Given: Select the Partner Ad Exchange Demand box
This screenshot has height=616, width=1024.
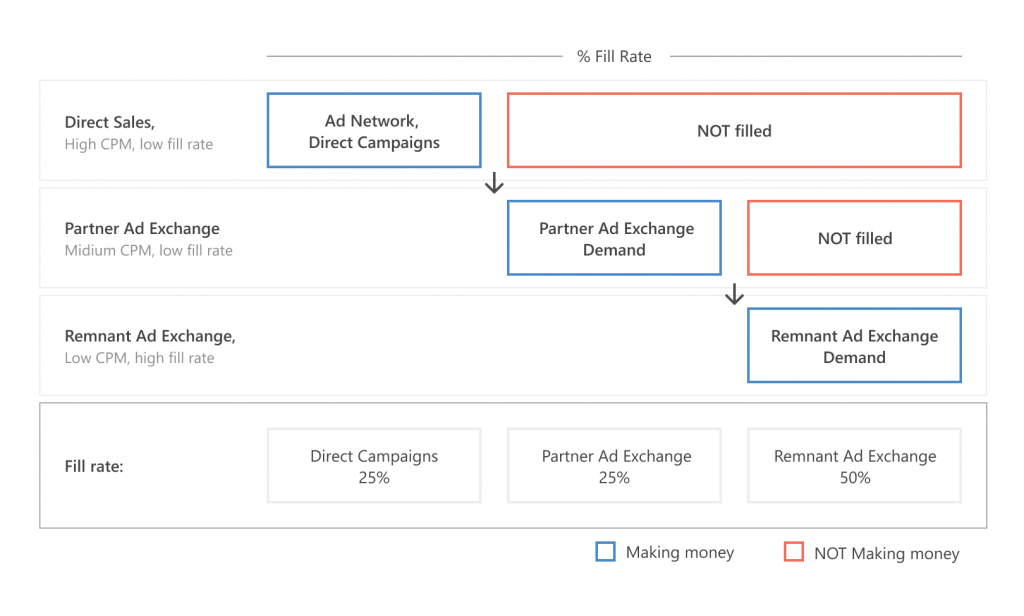Looking at the screenshot, I should coord(614,238).
